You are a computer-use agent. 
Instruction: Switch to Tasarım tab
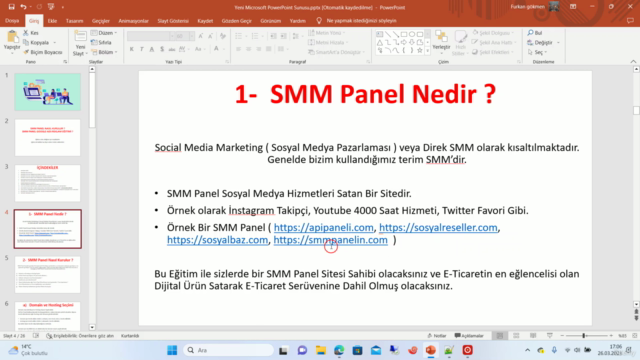click(74, 21)
